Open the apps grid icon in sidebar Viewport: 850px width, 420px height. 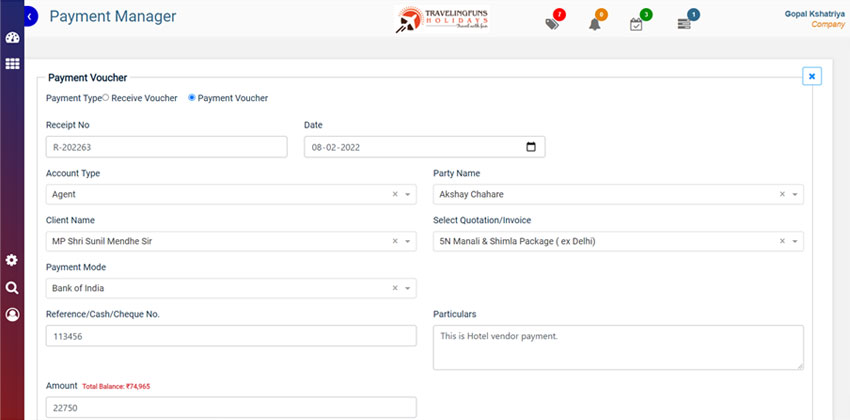pos(12,64)
